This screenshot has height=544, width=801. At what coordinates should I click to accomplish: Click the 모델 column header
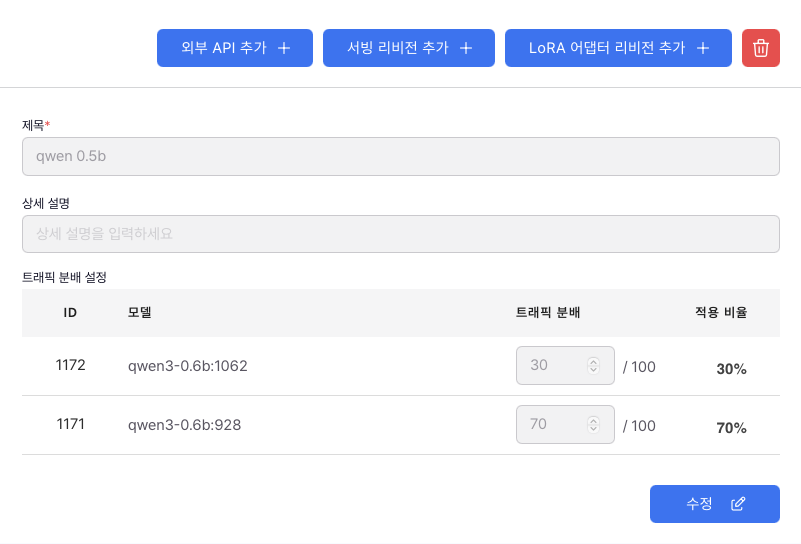coord(139,312)
